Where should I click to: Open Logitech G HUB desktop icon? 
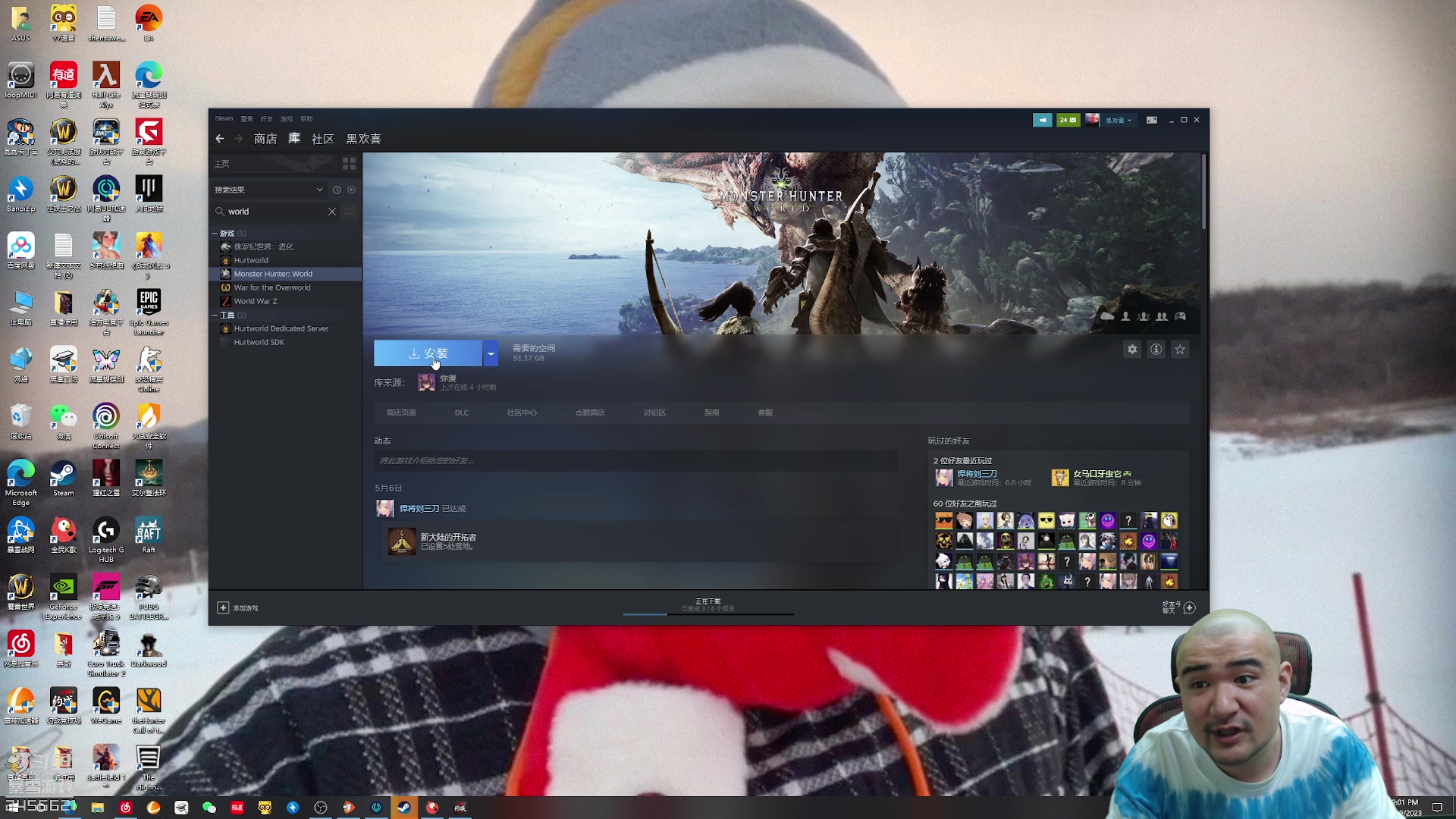pyautogui.click(x=106, y=539)
